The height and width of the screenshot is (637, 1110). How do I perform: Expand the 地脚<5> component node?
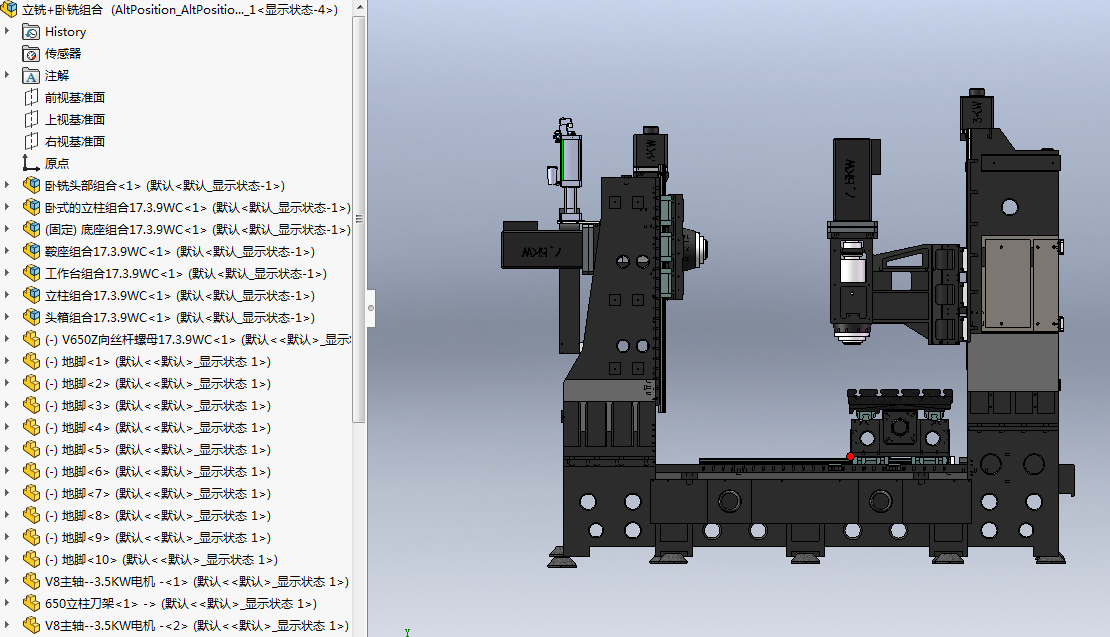7,450
